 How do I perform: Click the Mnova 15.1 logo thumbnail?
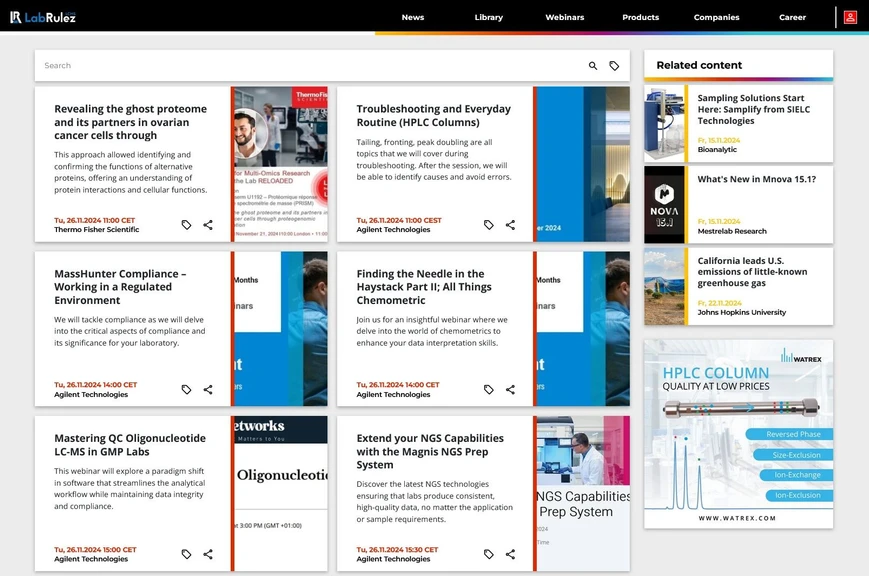click(x=664, y=205)
